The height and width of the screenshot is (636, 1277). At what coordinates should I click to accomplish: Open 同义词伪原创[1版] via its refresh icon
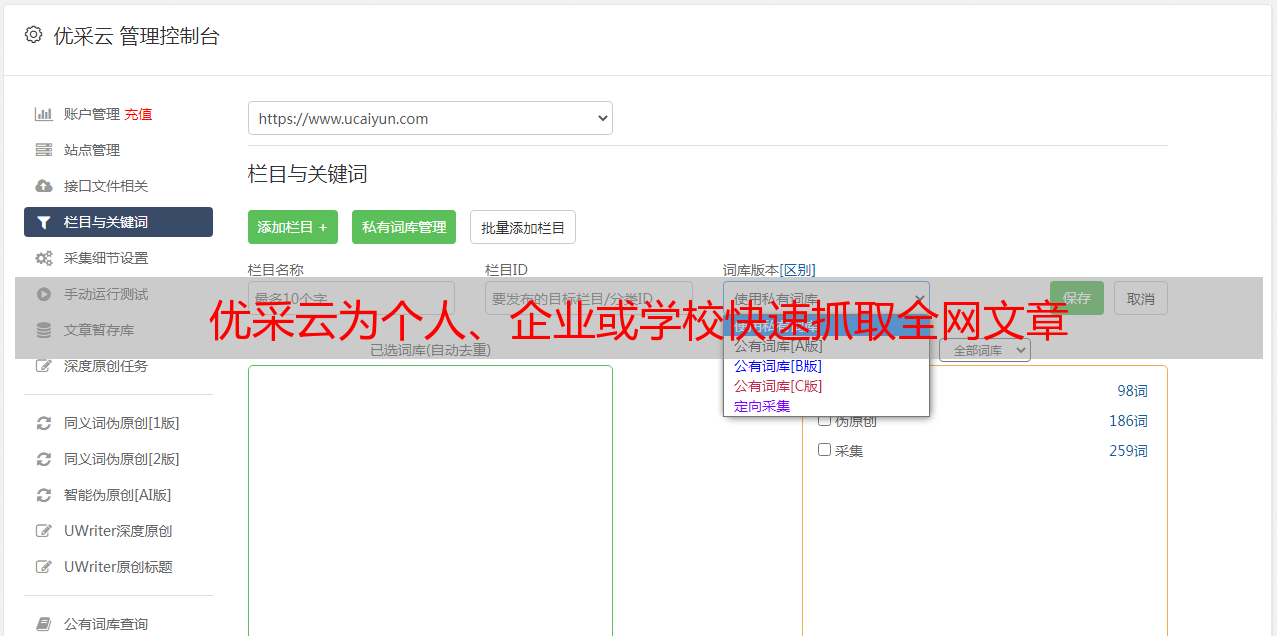(x=44, y=423)
